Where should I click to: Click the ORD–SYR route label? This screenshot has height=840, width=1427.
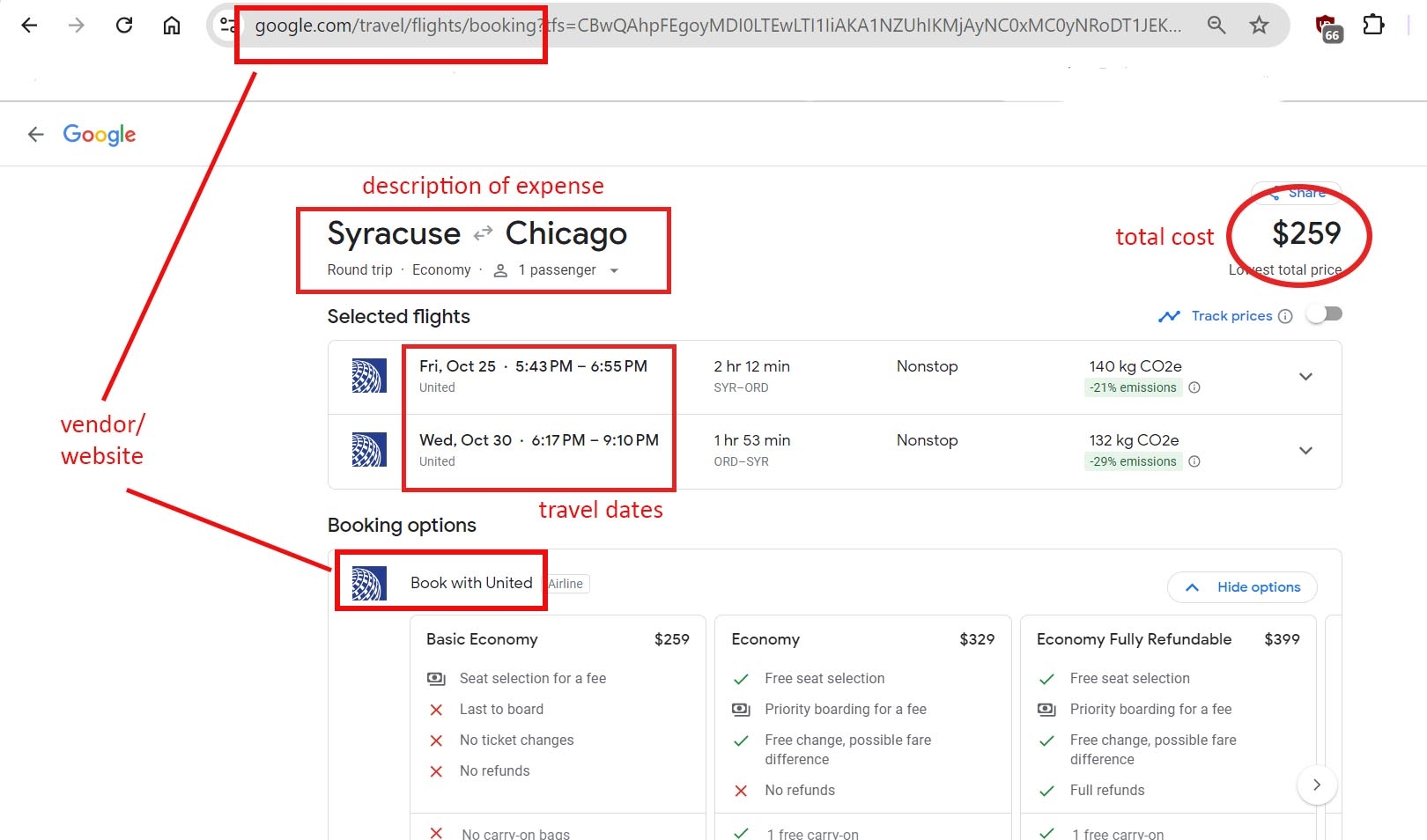click(x=741, y=461)
